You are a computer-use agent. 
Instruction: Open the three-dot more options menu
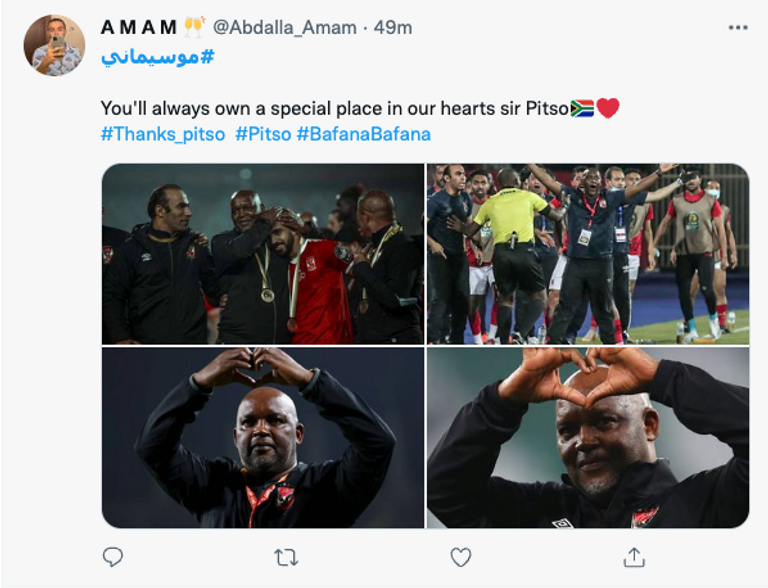pyautogui.click(x=738, y=27)
